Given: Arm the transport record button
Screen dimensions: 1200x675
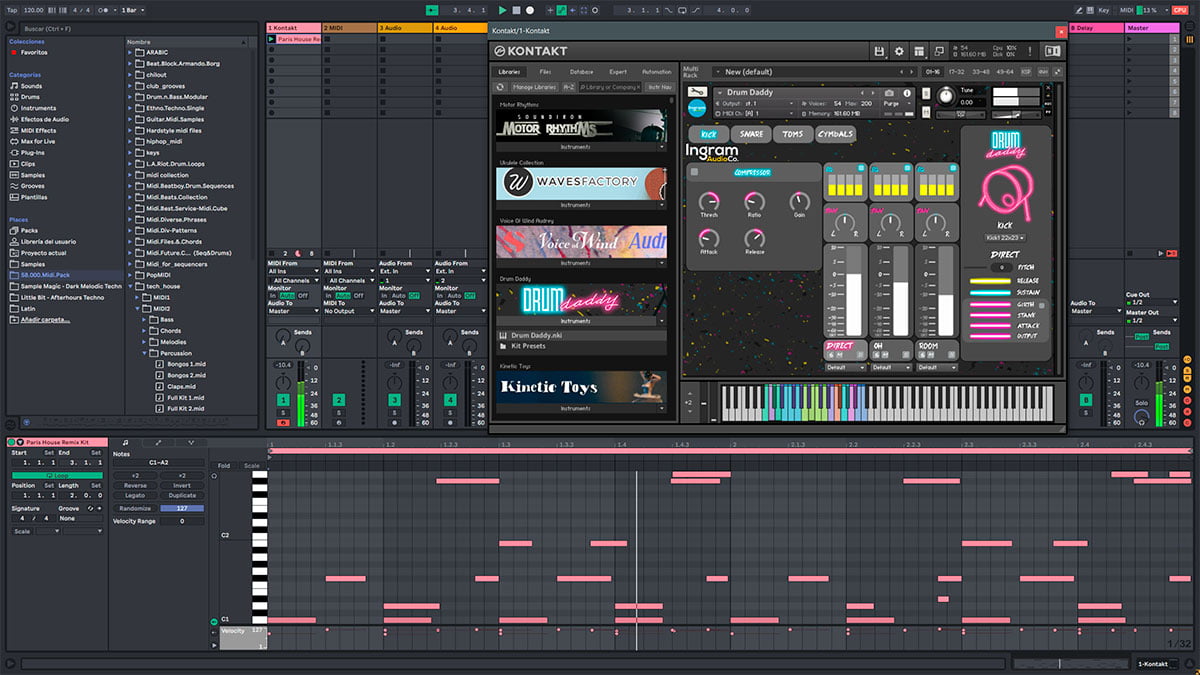Looking at the screenshot, I should pos(530,10).
